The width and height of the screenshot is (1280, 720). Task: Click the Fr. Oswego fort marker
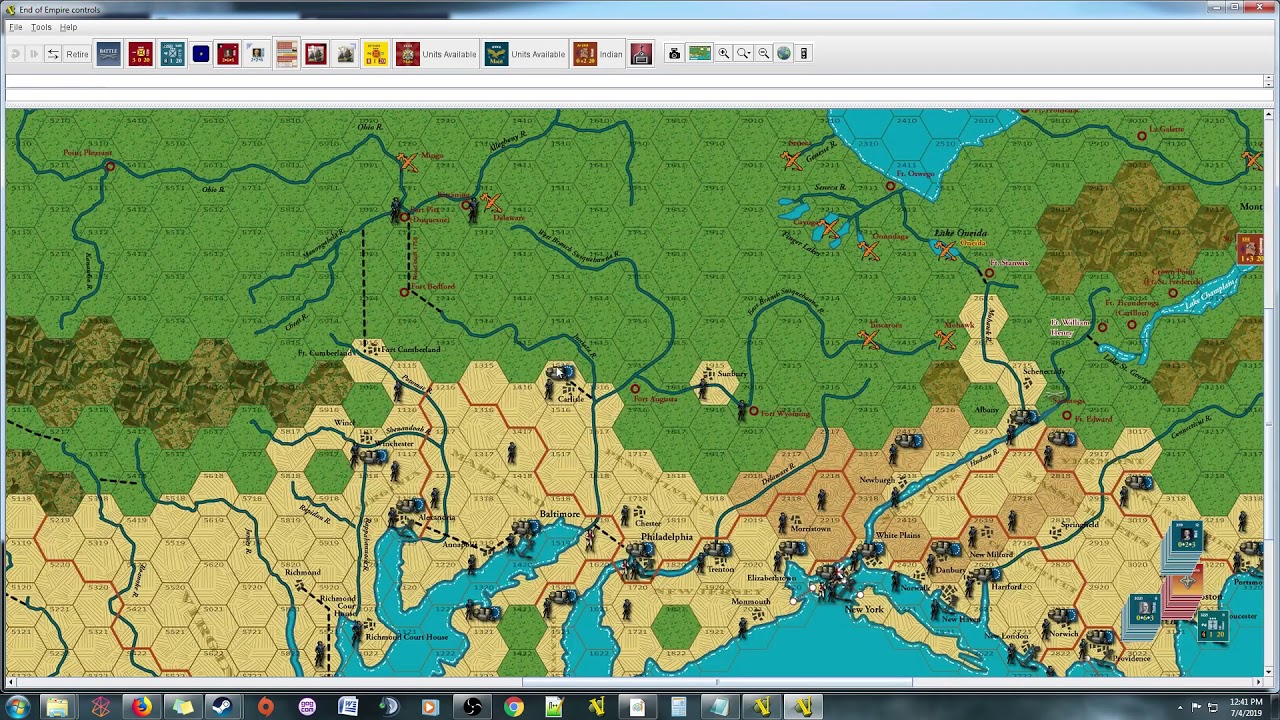(890, 186)
